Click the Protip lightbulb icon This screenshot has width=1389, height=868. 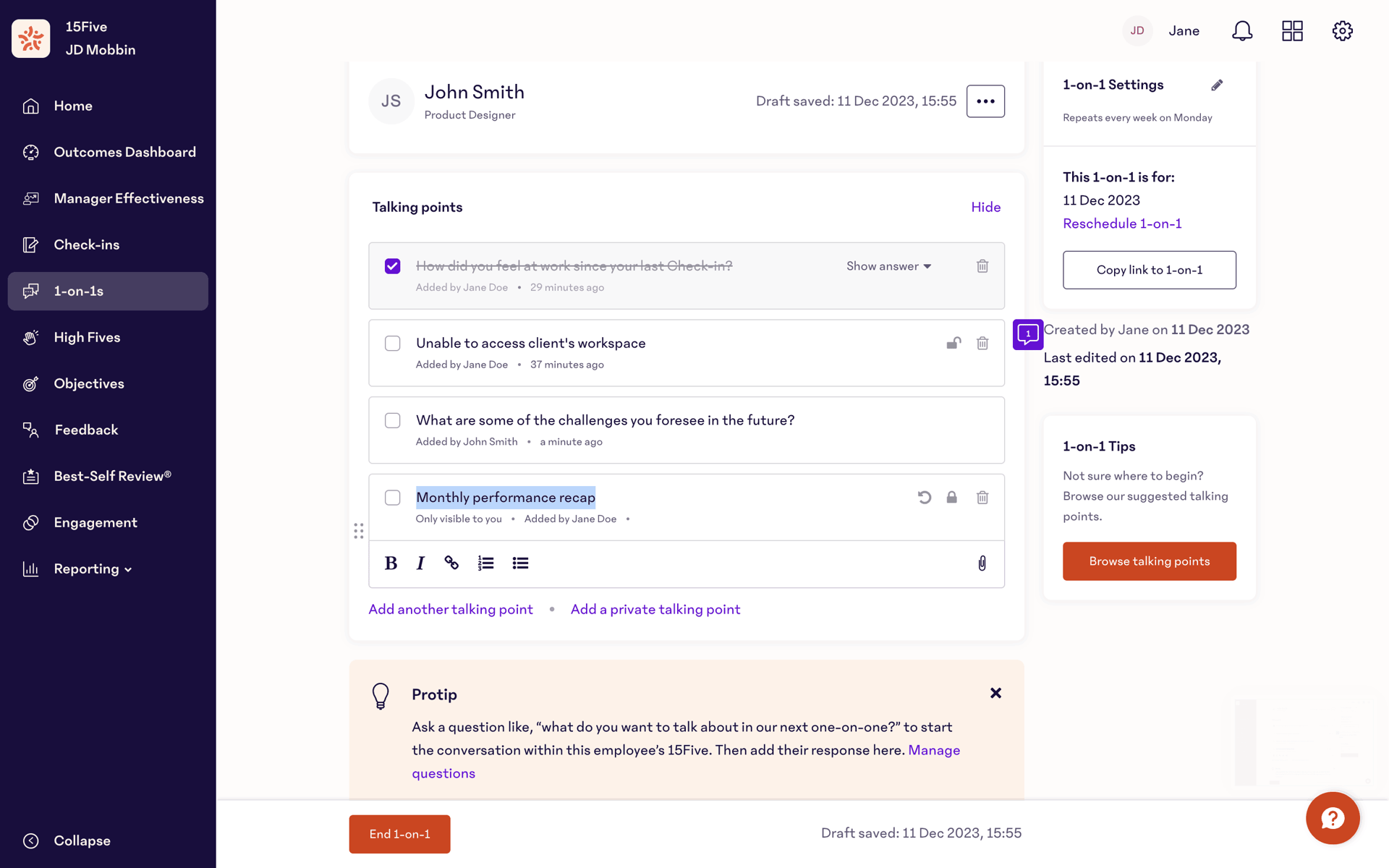(x=381, y=696)
